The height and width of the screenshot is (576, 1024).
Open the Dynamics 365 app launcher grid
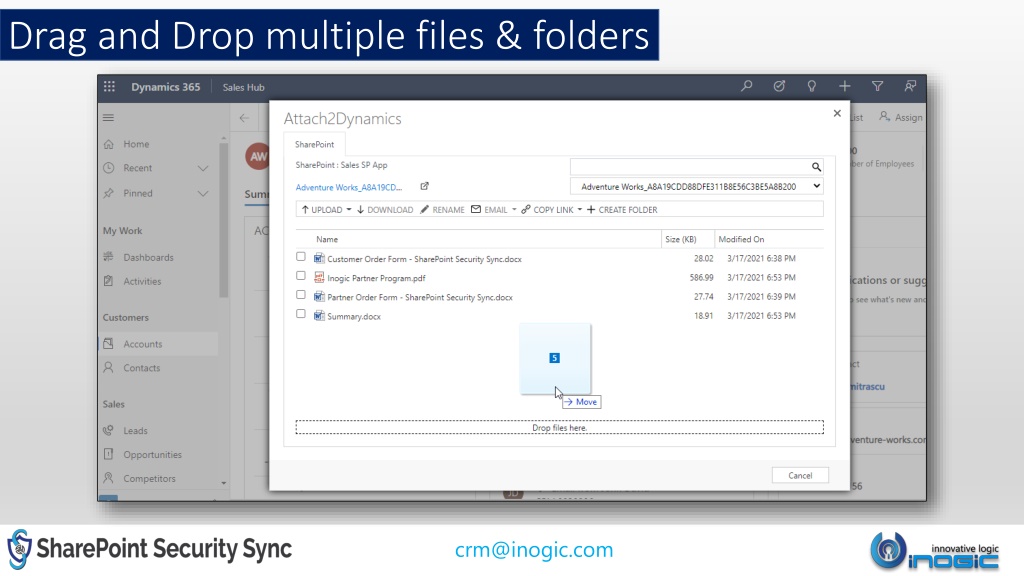coord(109,87)
